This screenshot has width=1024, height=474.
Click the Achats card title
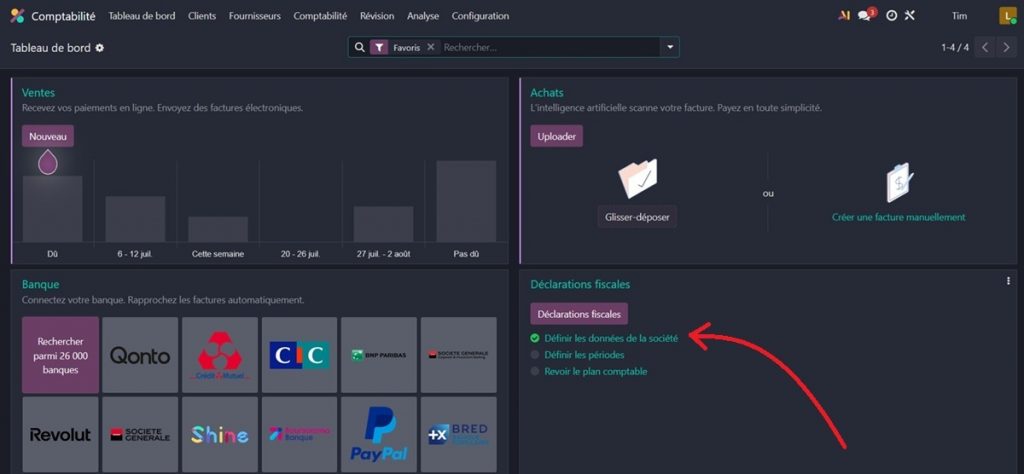[547, 93]
